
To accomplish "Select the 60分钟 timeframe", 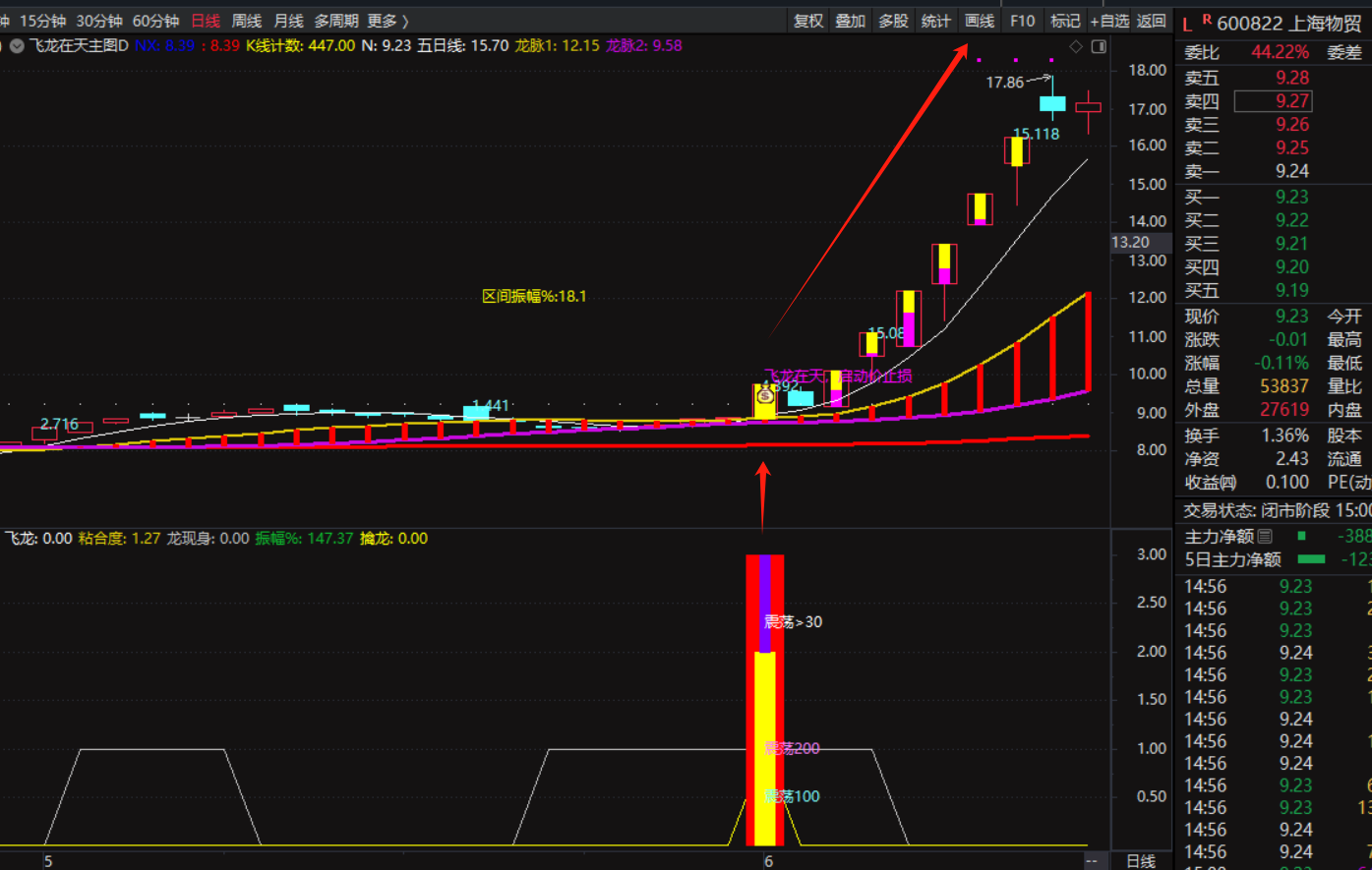I will coord(155,21).
